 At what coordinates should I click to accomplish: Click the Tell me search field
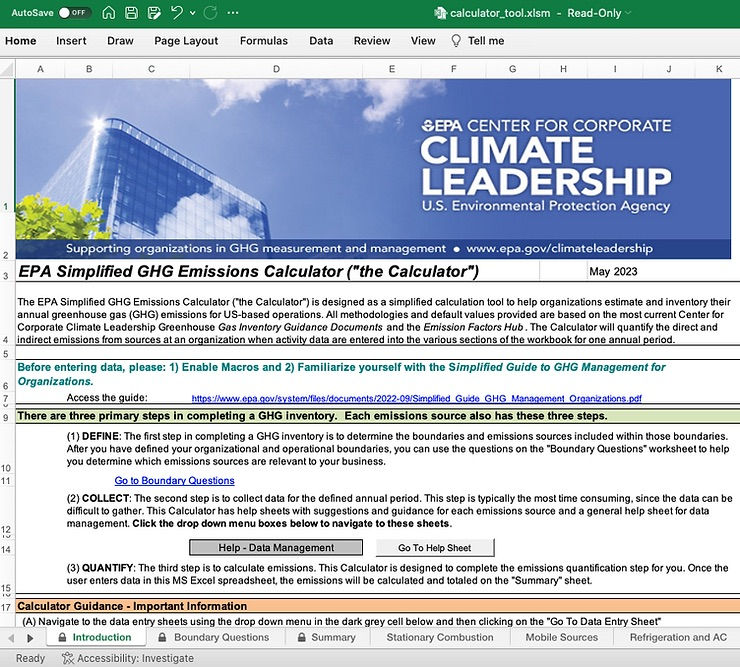pos(486,41)
